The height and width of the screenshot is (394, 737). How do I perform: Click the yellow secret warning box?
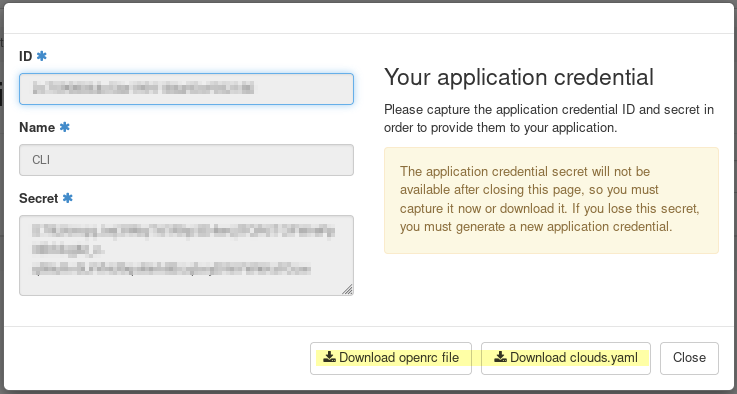pos(551,200)
